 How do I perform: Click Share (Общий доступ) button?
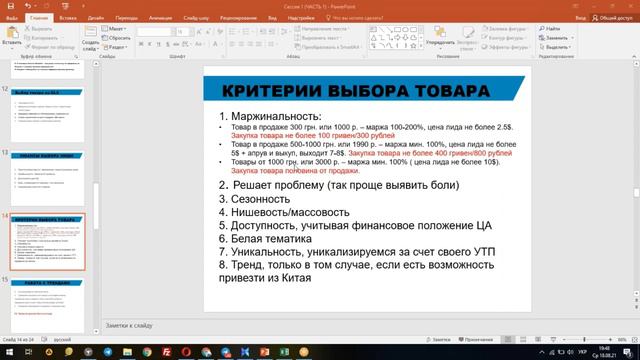pos(612,18)
